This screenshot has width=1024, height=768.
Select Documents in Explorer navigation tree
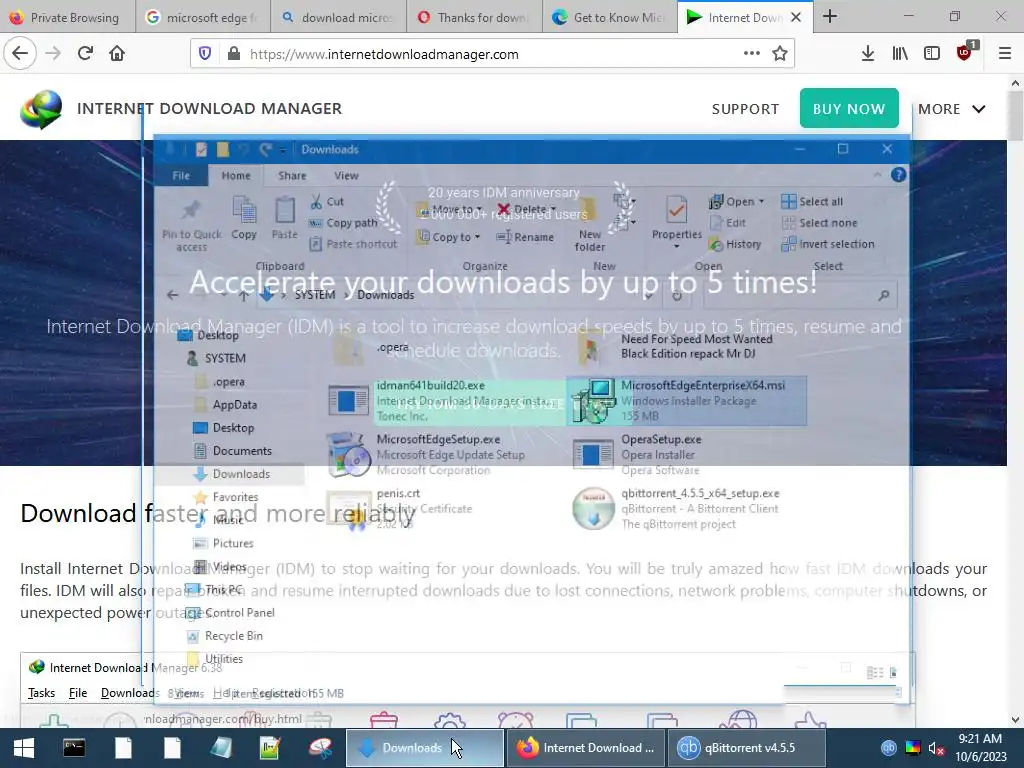pyautogui.click(x=233, y=451)
